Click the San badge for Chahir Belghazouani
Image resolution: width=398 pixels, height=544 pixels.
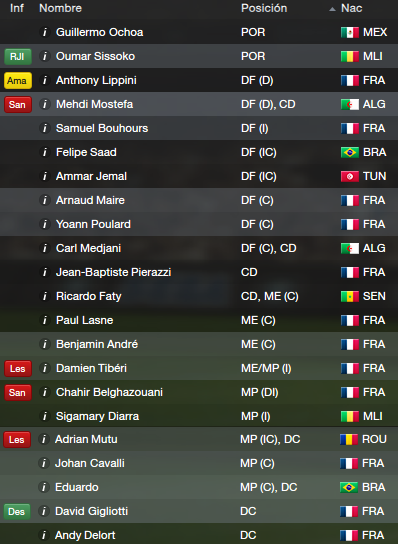point(18,392)
